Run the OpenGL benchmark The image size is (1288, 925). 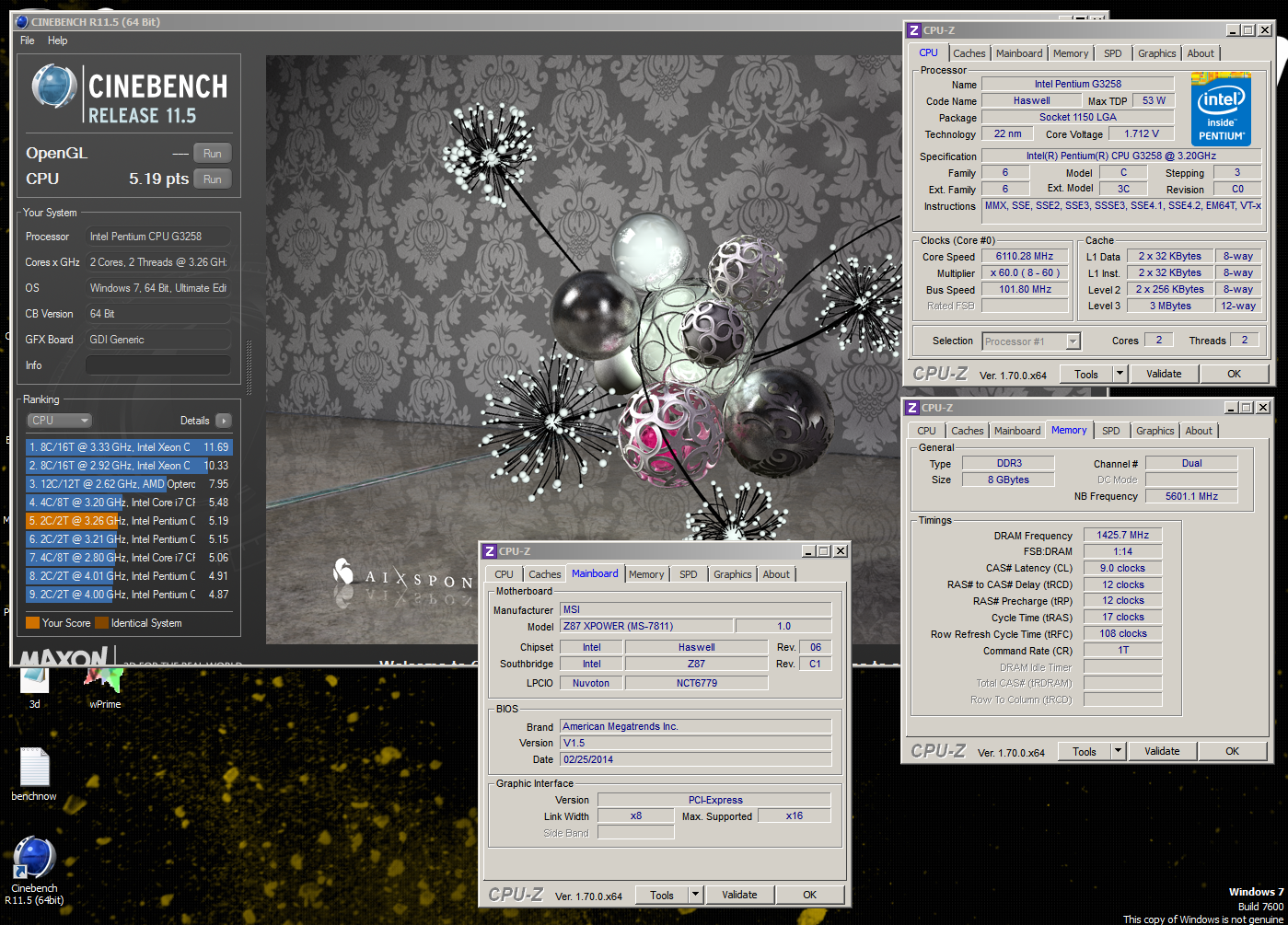tap(213, 154)
